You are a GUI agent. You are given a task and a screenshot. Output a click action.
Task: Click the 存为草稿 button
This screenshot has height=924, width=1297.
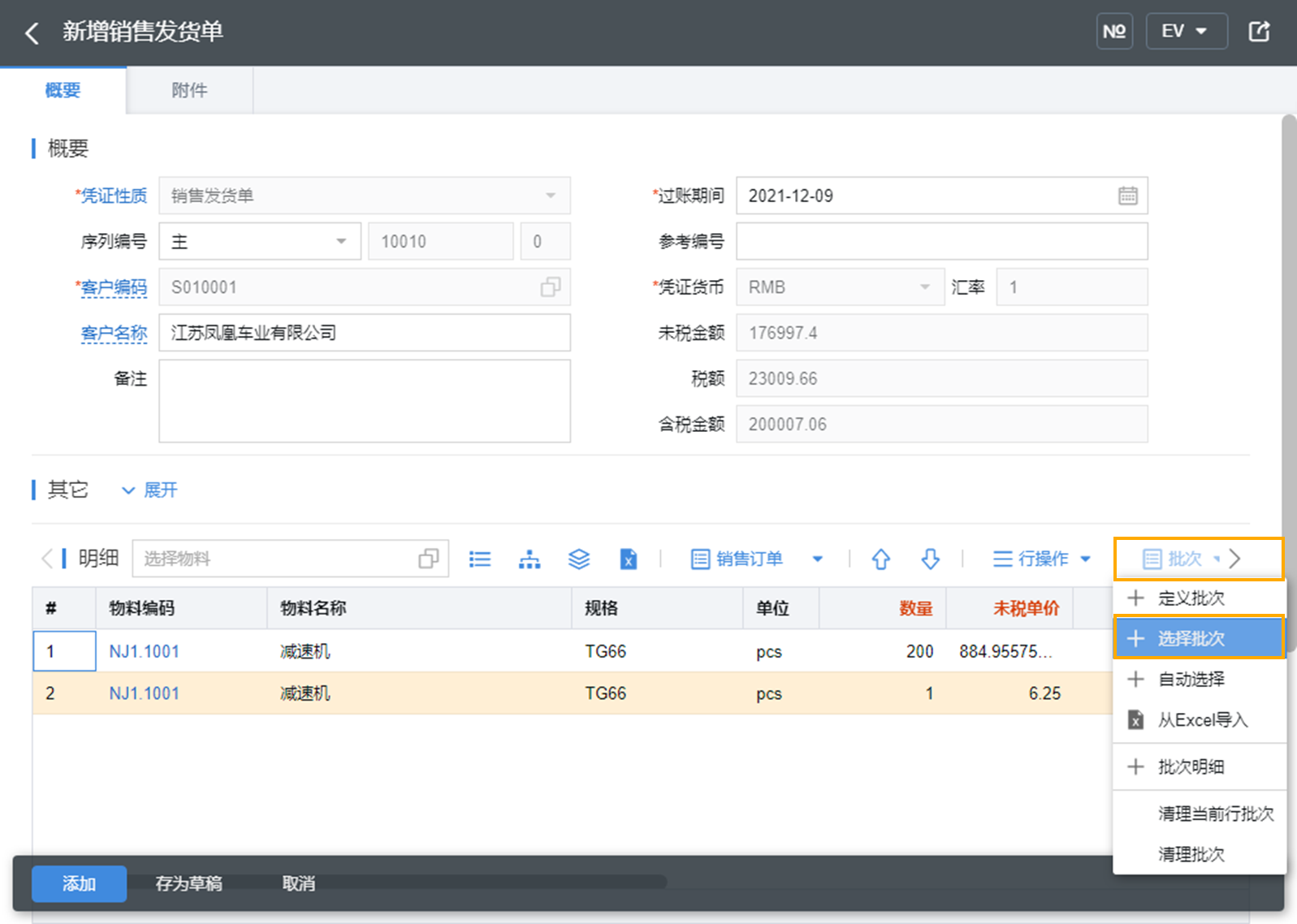[188, 883]
